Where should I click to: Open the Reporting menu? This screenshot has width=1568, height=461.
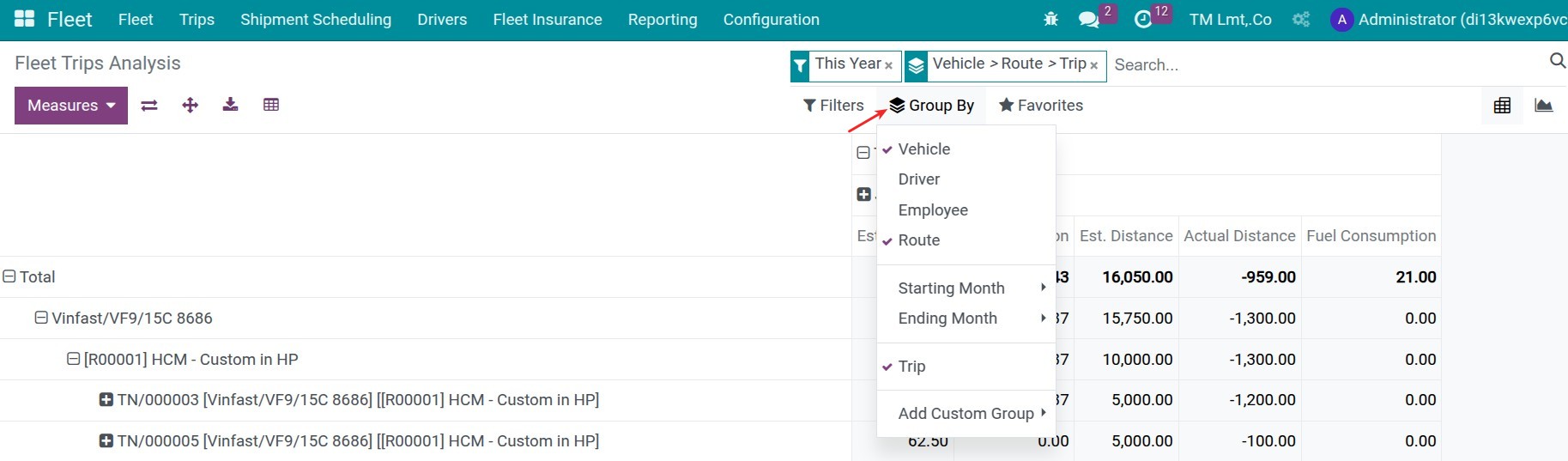pyautogui.click(x=663, y=19)
